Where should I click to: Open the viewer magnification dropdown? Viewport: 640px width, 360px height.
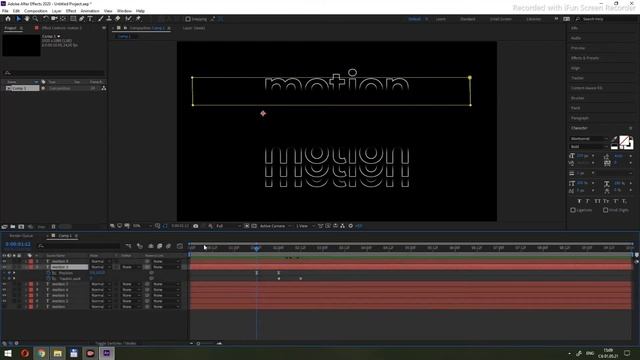point(142,226)
